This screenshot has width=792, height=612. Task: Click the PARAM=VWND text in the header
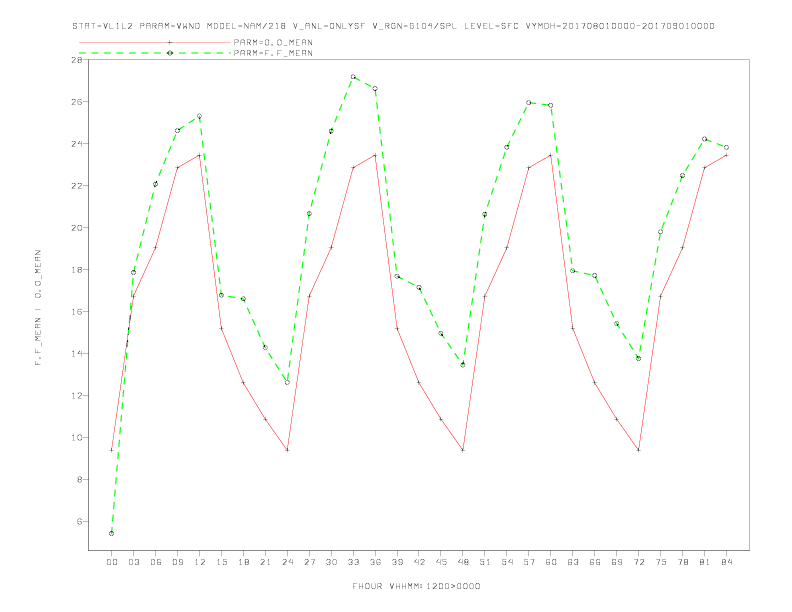point(170,26)
